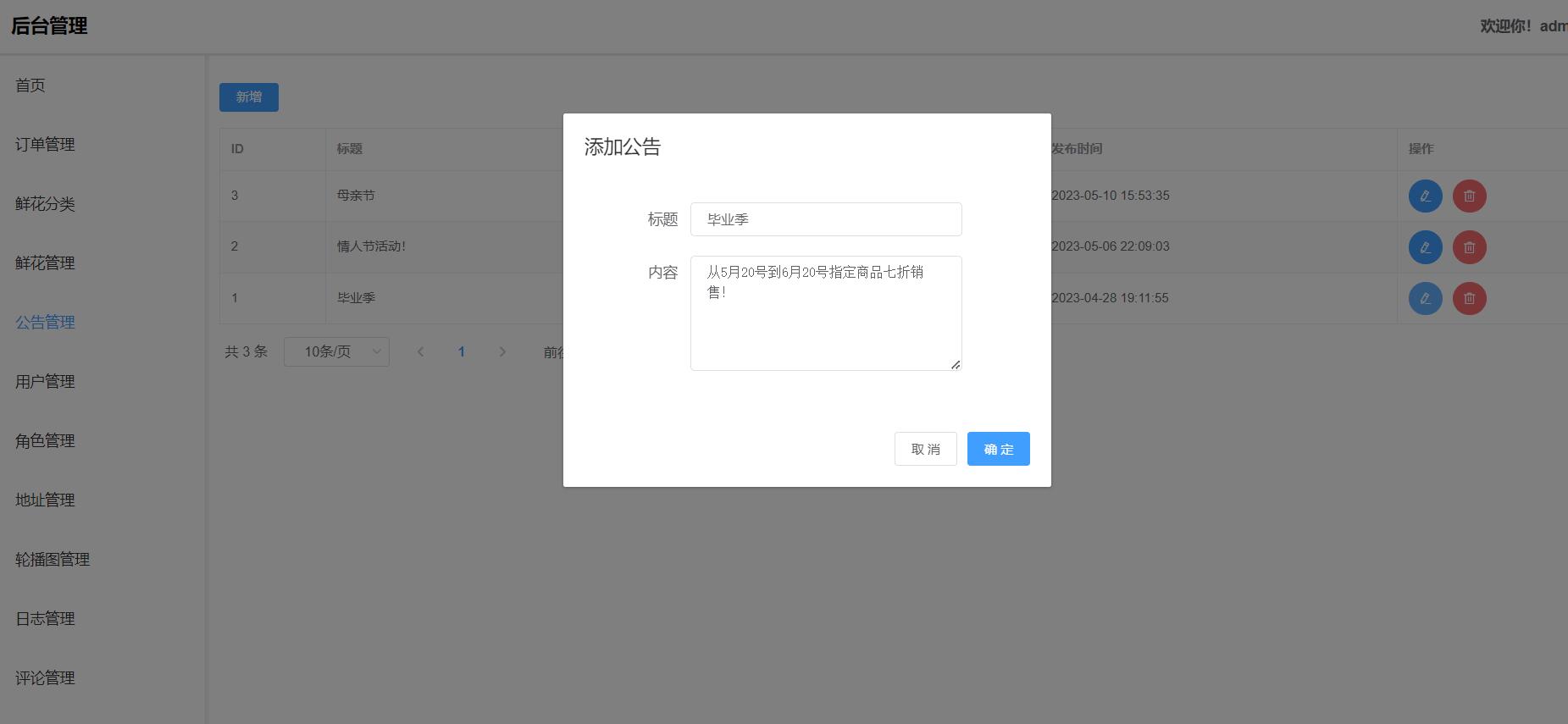The width and height of the screenshot is (1568, 724).
Task: Go to the previous page arrow
Action: pos(420,351)
